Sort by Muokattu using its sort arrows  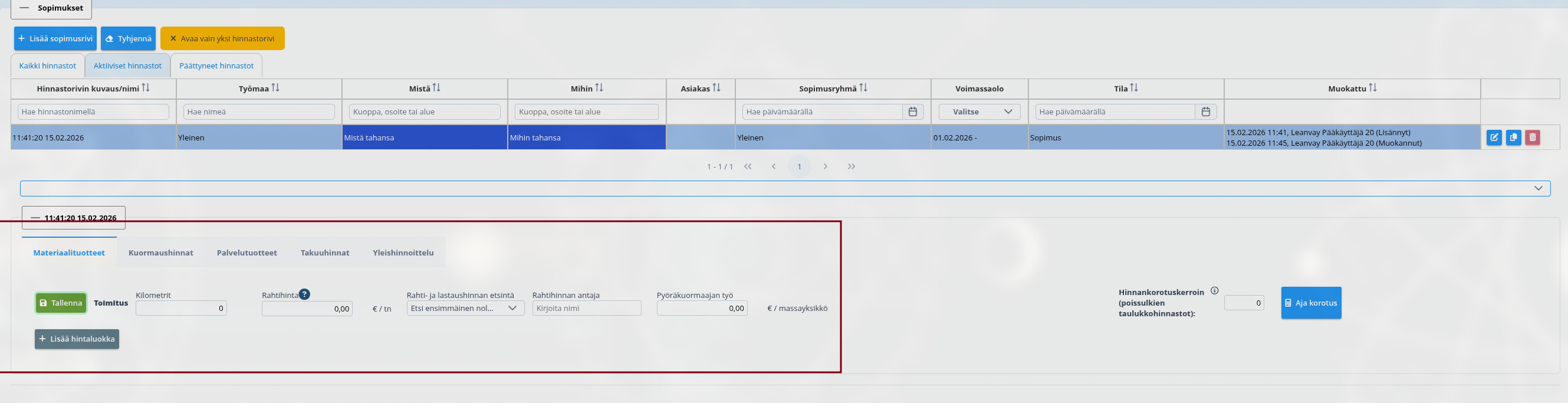tap(1372, 89)
